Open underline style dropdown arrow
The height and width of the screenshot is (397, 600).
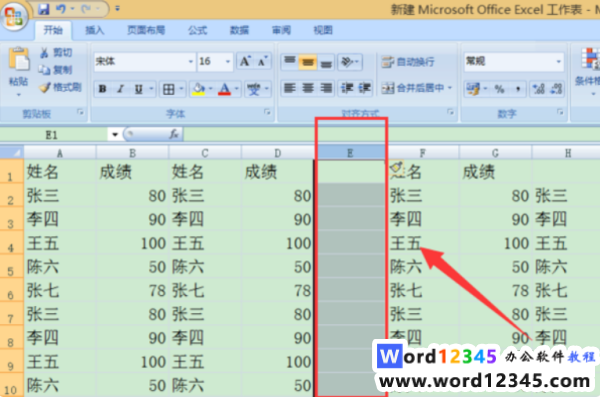point(152,89)
